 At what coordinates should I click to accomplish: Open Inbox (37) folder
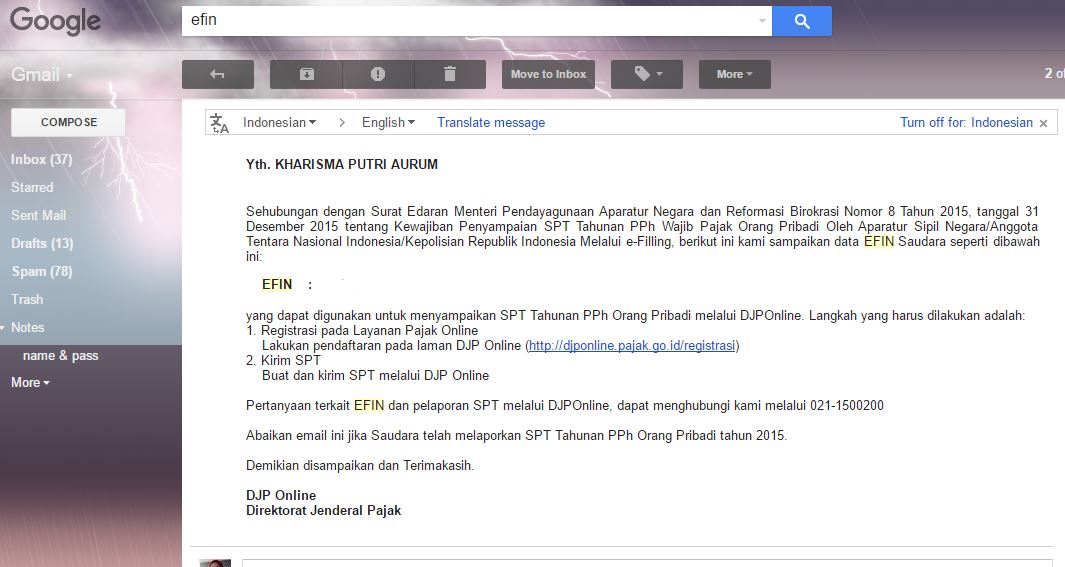tap(41, 159)
